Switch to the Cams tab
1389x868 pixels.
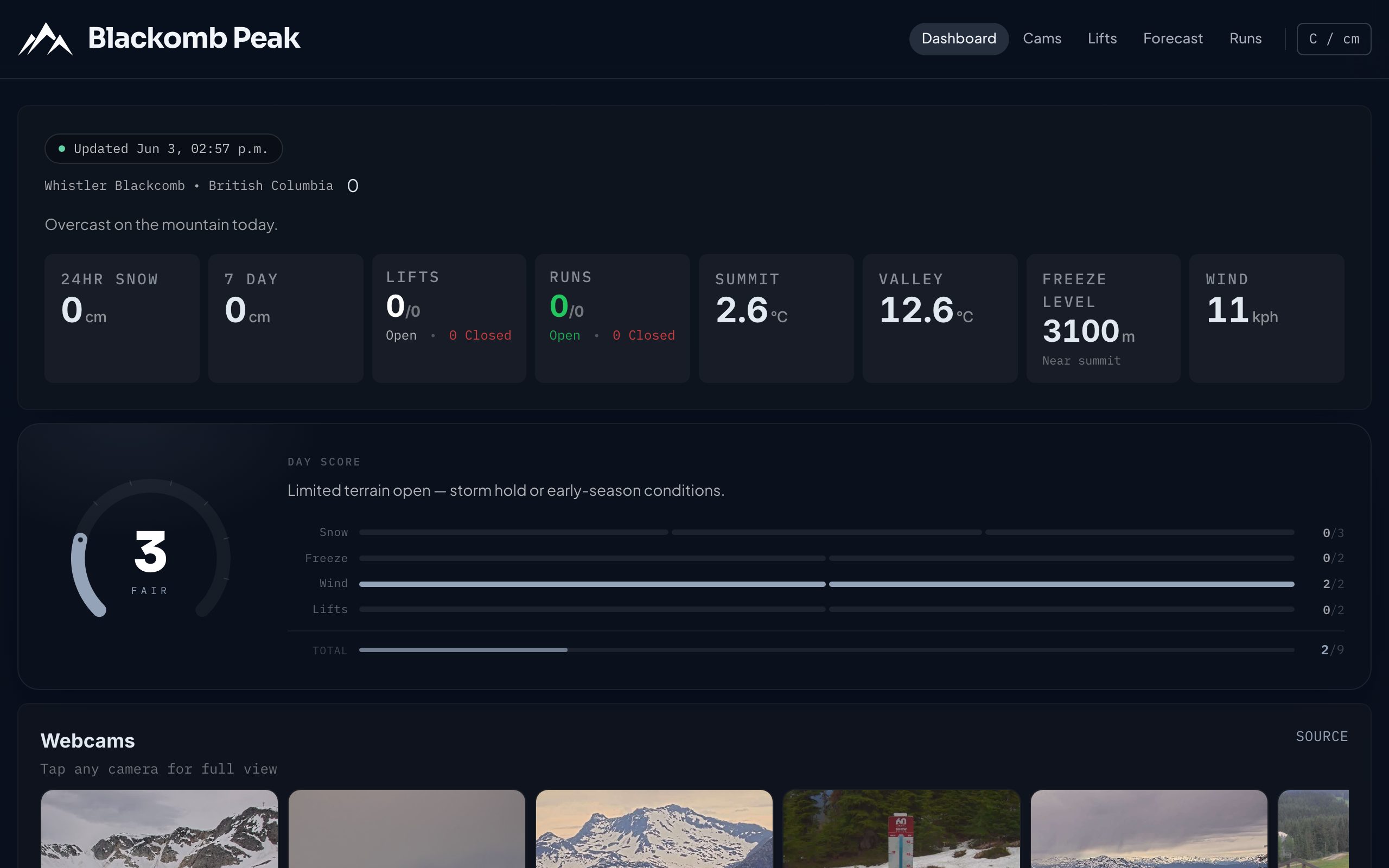coord(1042,39)
